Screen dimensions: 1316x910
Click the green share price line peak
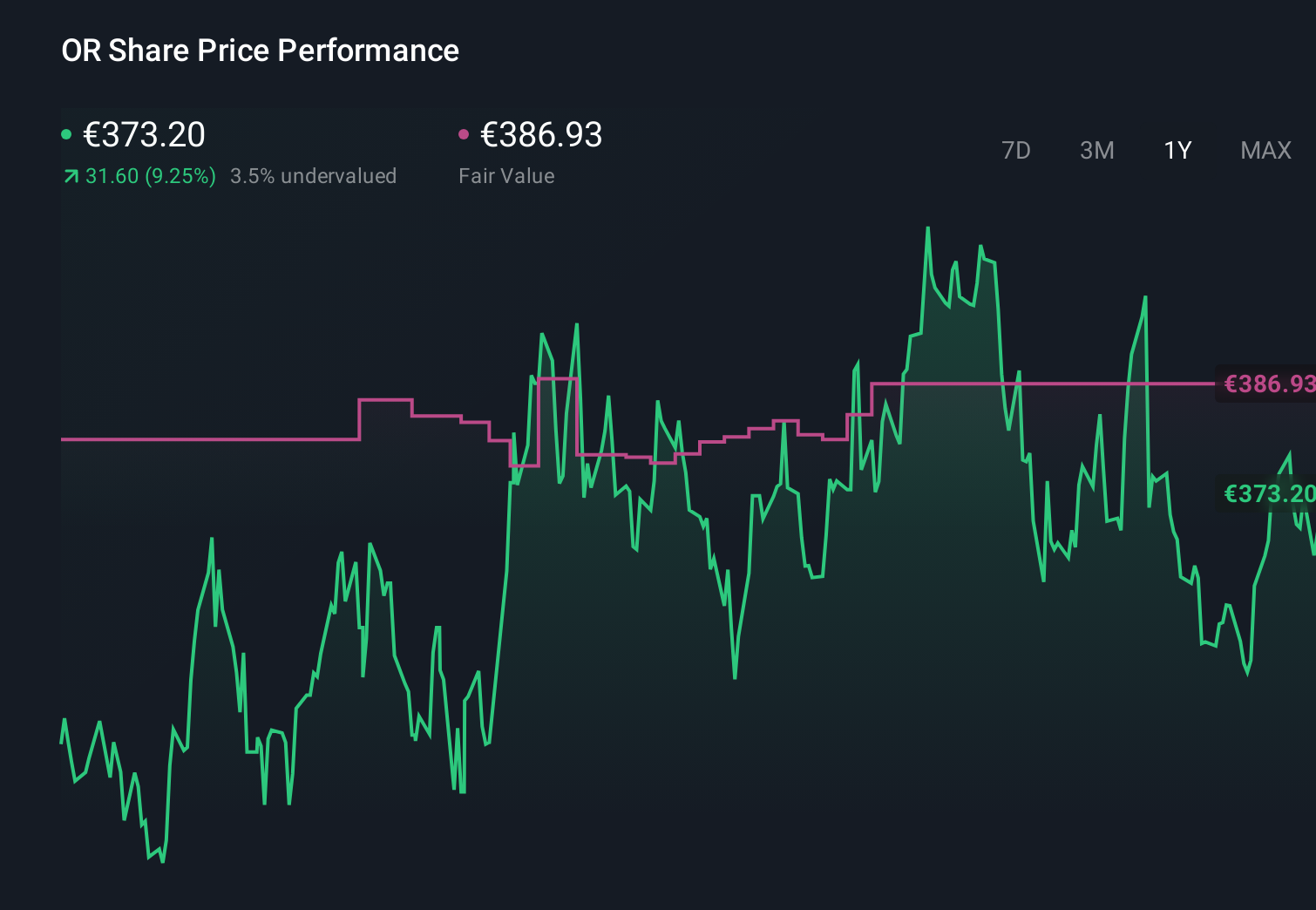click(x=927, y=228)
